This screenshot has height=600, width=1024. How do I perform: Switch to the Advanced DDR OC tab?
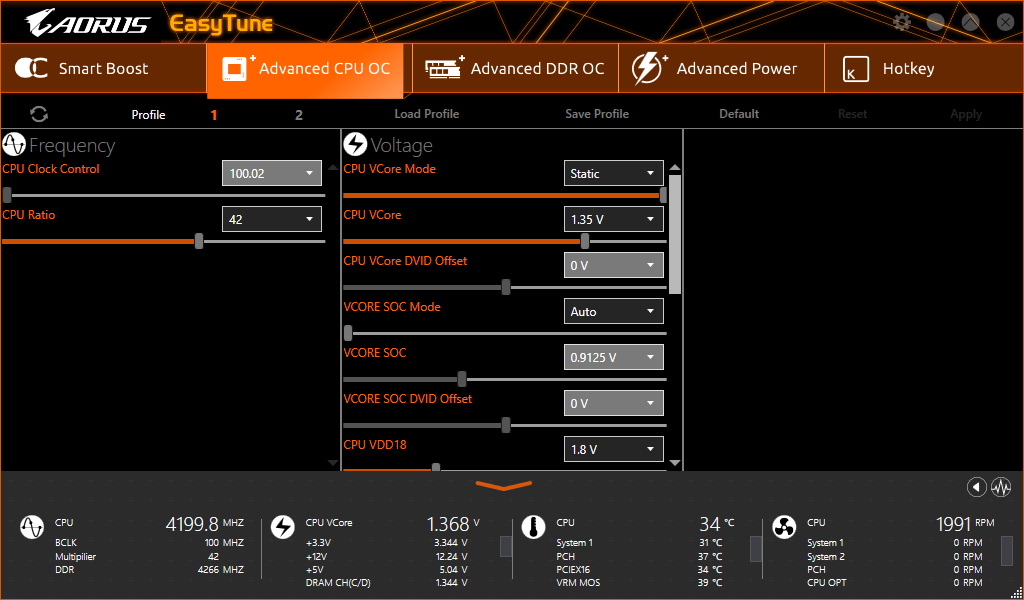pos(515,69)
